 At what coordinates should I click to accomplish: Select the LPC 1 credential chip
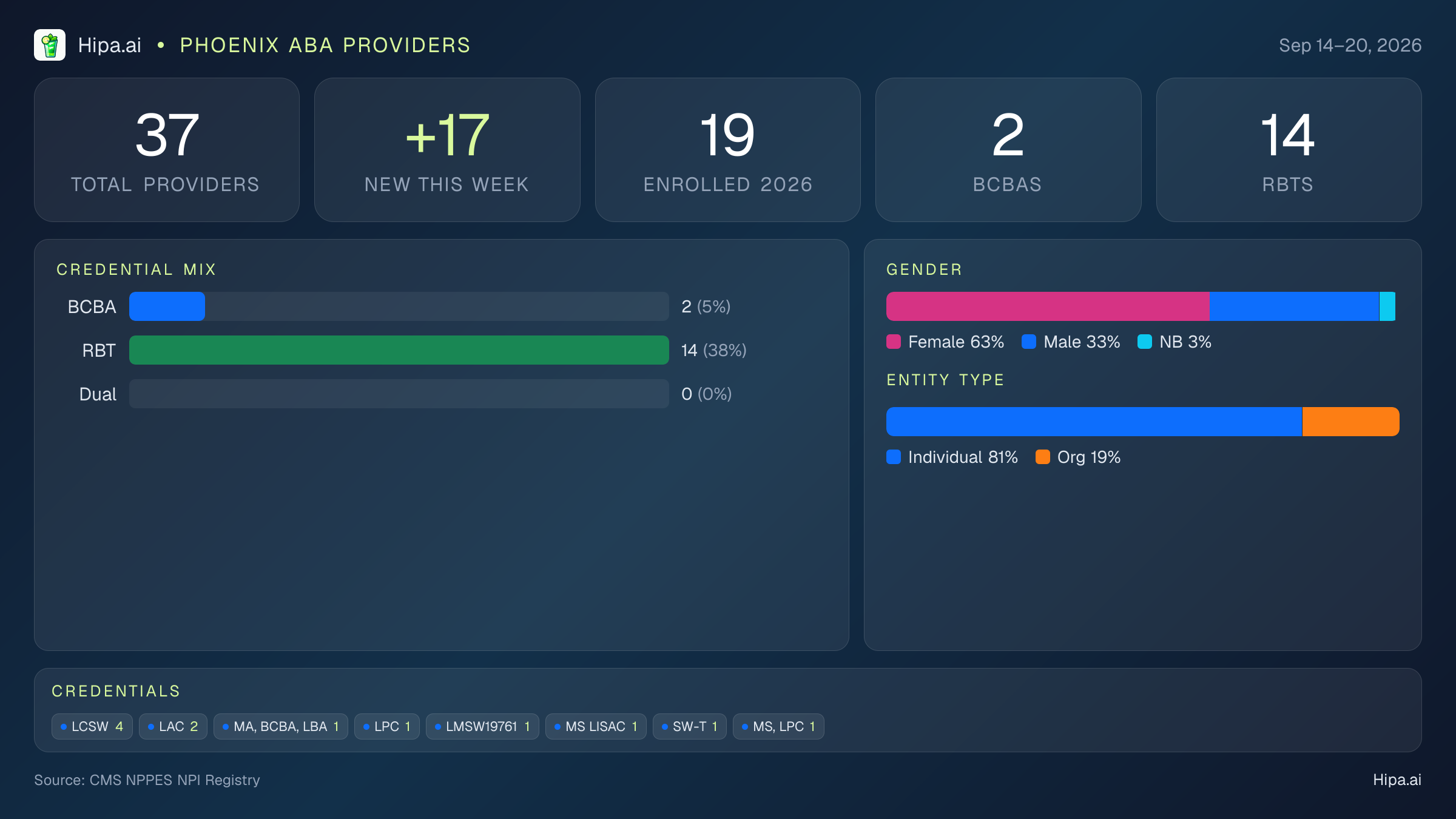[387, 726]
